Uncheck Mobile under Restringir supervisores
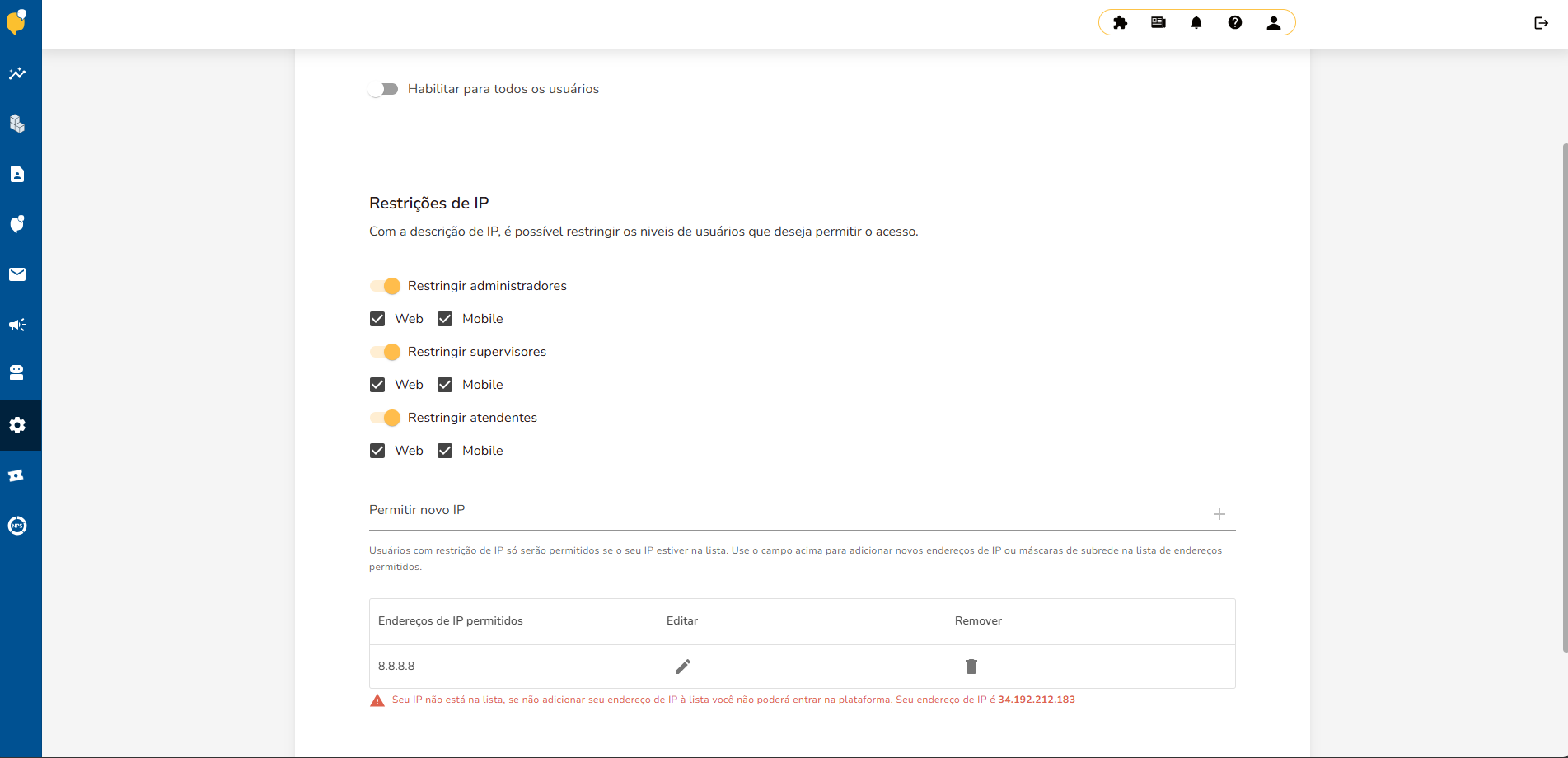Screen dimensions: 1568x758 pyautogui.click(x=445, y=385)
